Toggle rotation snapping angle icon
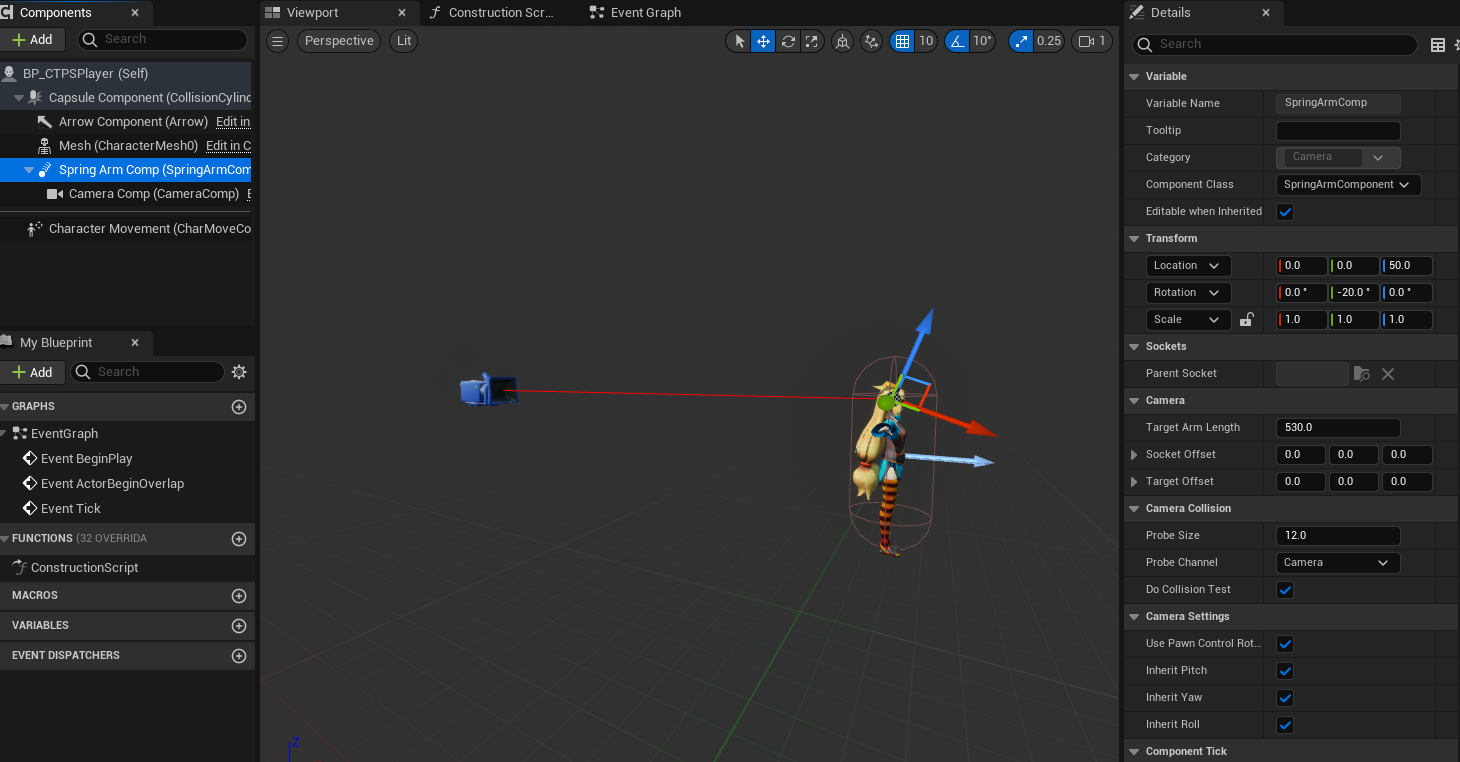Screen dimensions: 1460x762 coord(957,41)
